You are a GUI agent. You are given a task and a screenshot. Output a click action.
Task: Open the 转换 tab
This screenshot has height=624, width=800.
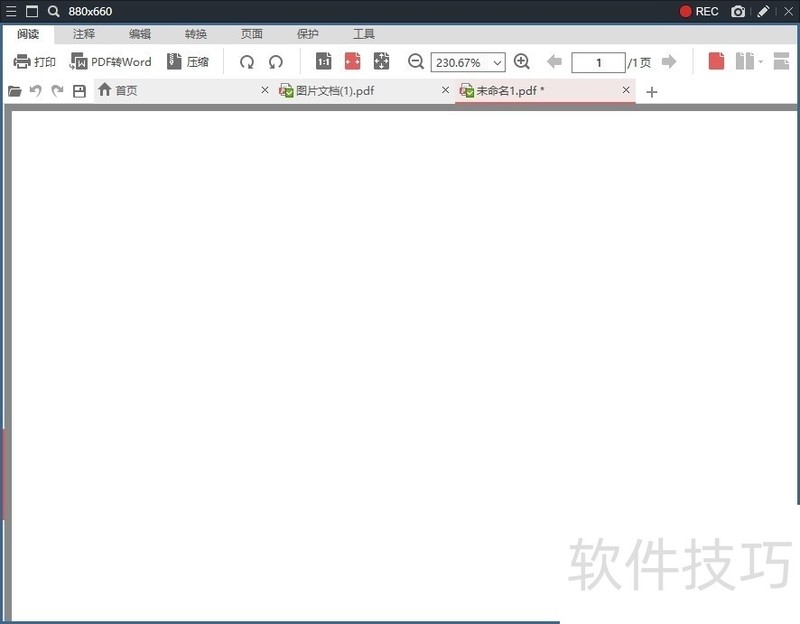(195, 34)
